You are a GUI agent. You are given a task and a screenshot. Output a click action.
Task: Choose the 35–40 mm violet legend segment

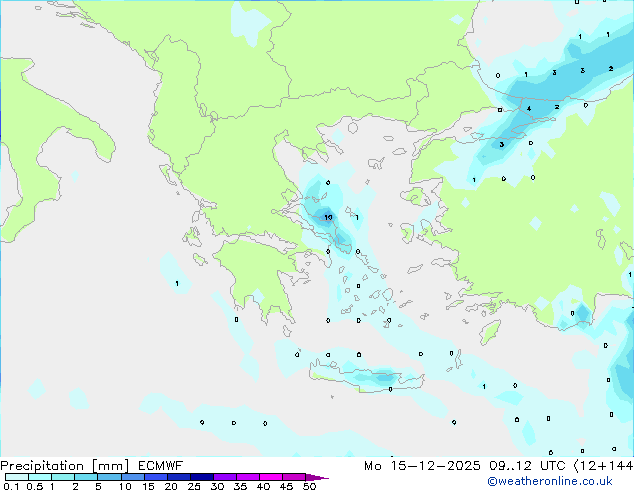point(248,477)
